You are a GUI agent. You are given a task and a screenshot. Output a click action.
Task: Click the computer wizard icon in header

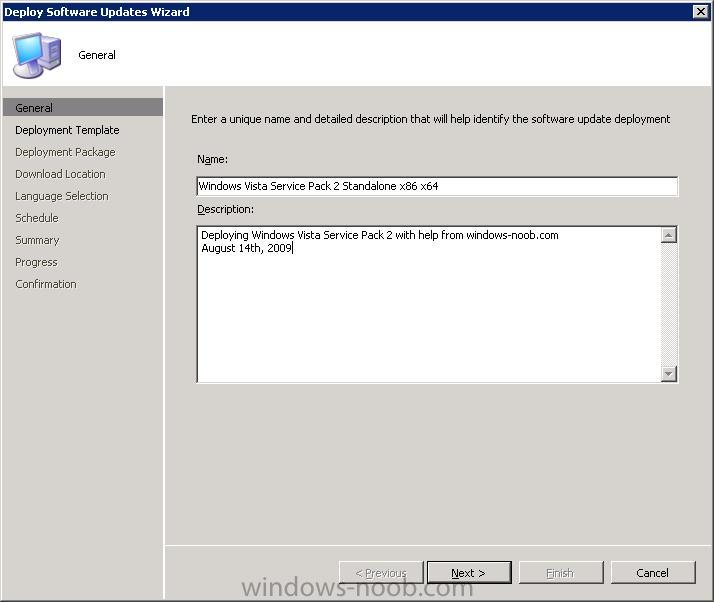click(x=36, y=55)
